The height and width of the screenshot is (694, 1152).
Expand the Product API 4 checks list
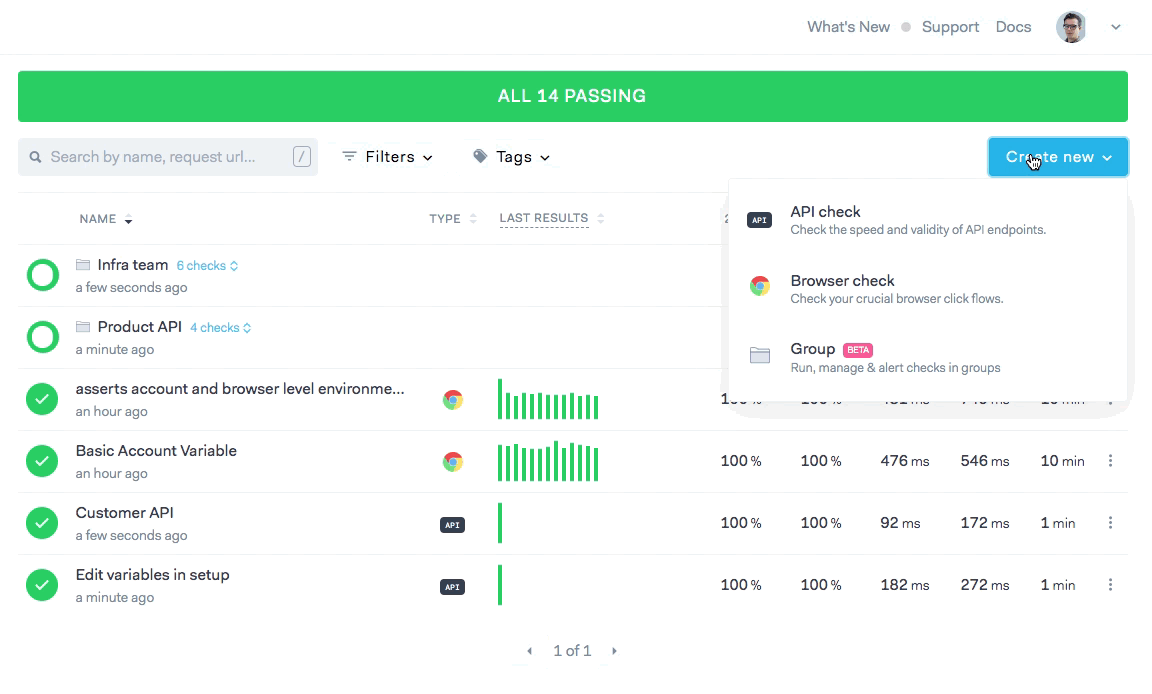coord(220,328)
